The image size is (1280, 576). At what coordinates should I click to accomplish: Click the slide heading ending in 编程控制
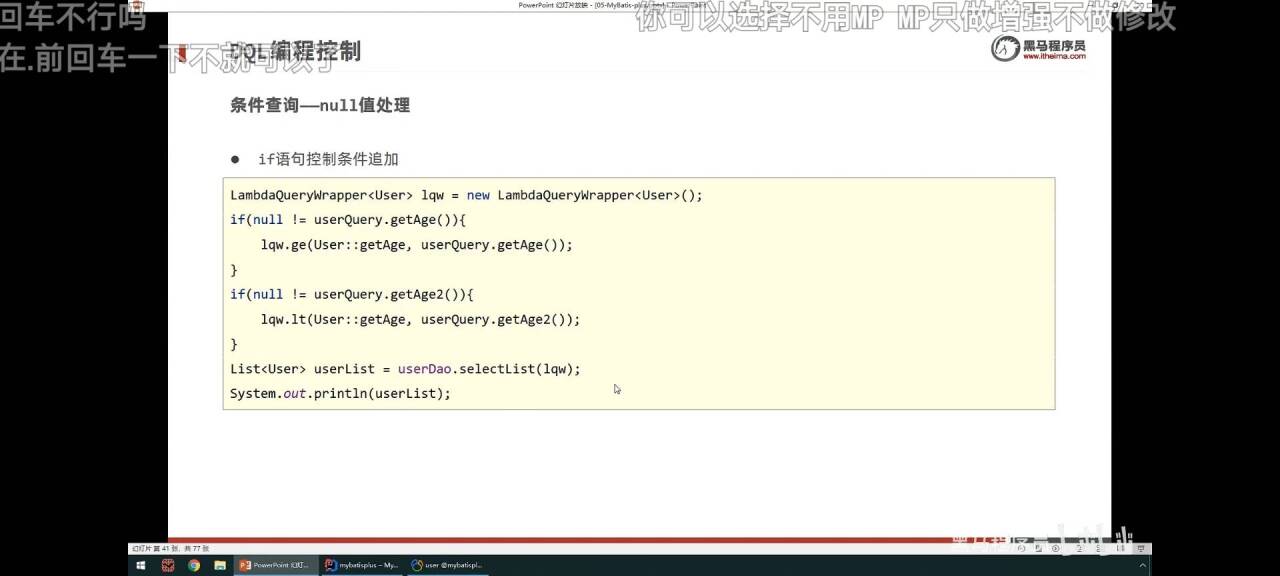(295, 52)
